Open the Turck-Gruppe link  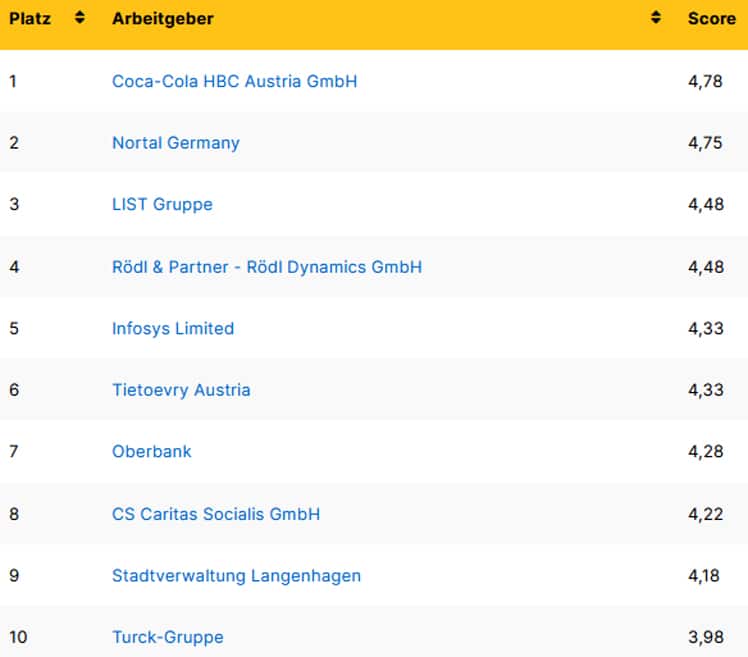(x=168, y=638)
